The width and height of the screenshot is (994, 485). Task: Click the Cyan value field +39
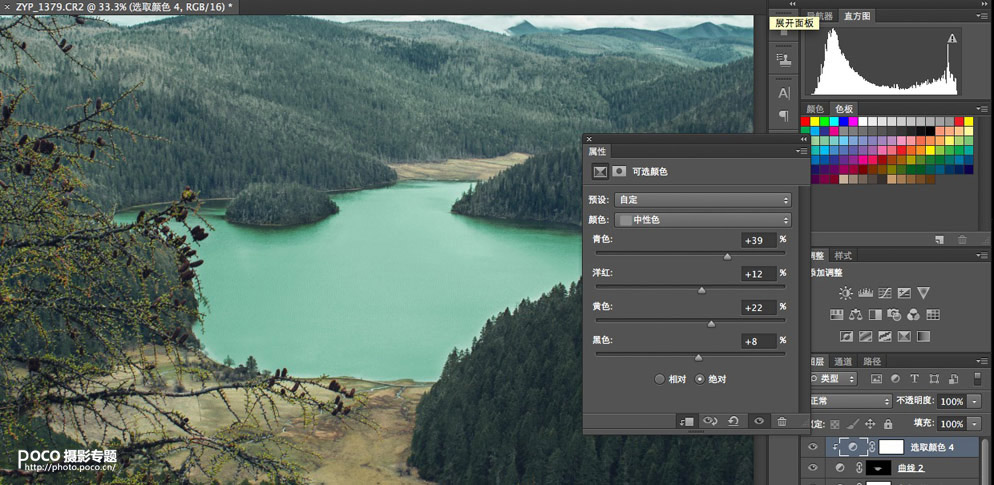pos(759,240)
